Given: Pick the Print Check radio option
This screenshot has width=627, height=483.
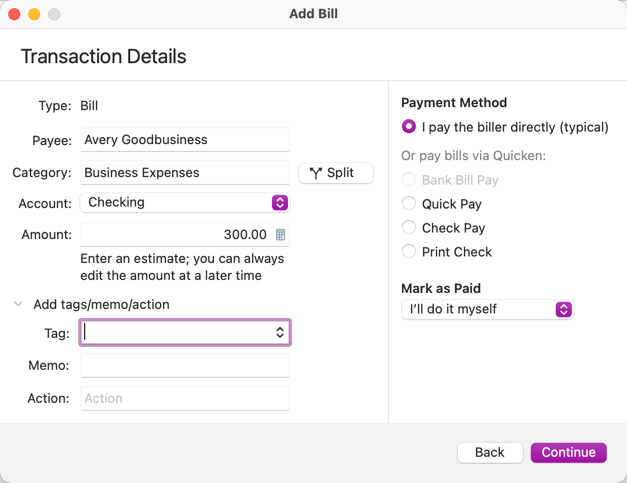Looking at the screenshot, I should (x=409, y=252).
